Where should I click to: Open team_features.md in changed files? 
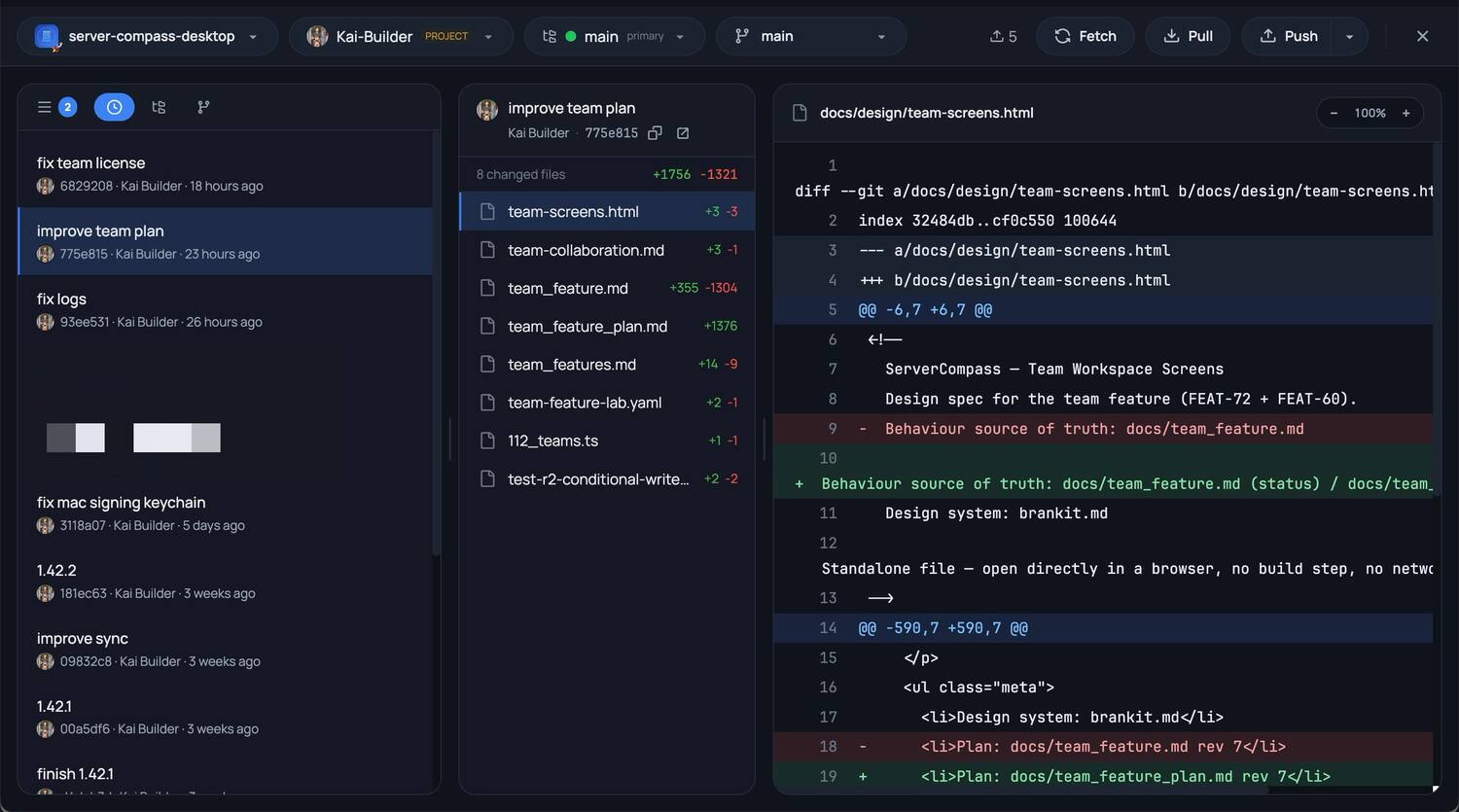click(x=607, y=365)
